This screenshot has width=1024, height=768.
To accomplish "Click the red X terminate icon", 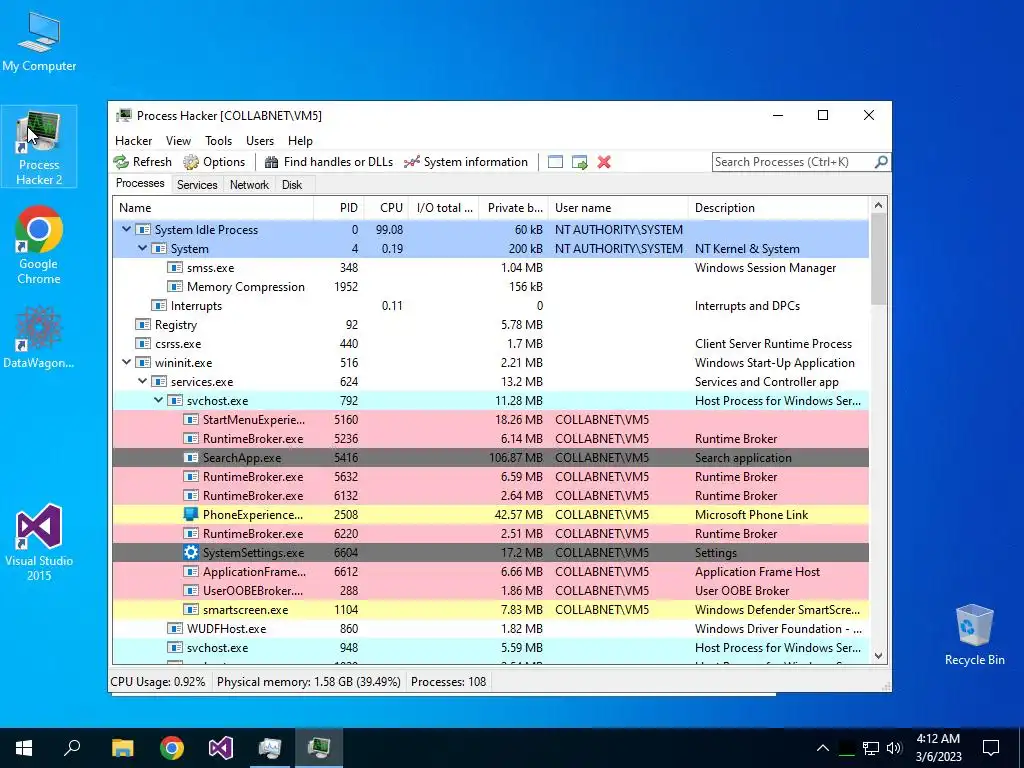I will 604,162.
